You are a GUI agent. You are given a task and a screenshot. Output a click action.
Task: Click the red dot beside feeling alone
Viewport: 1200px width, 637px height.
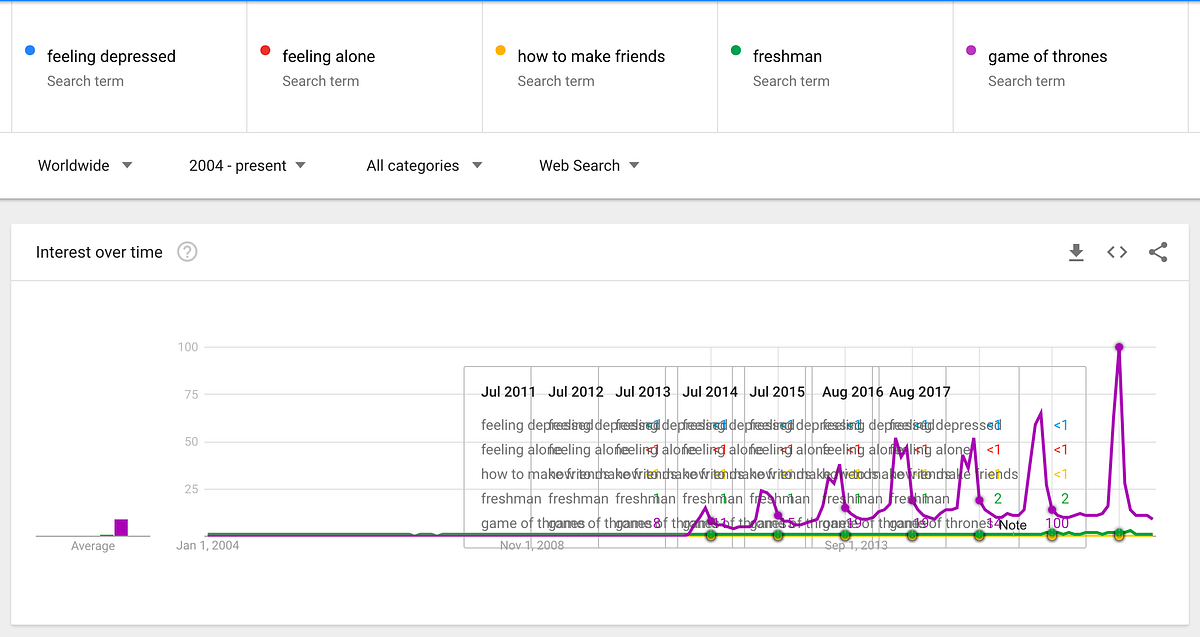pos(265,51)
